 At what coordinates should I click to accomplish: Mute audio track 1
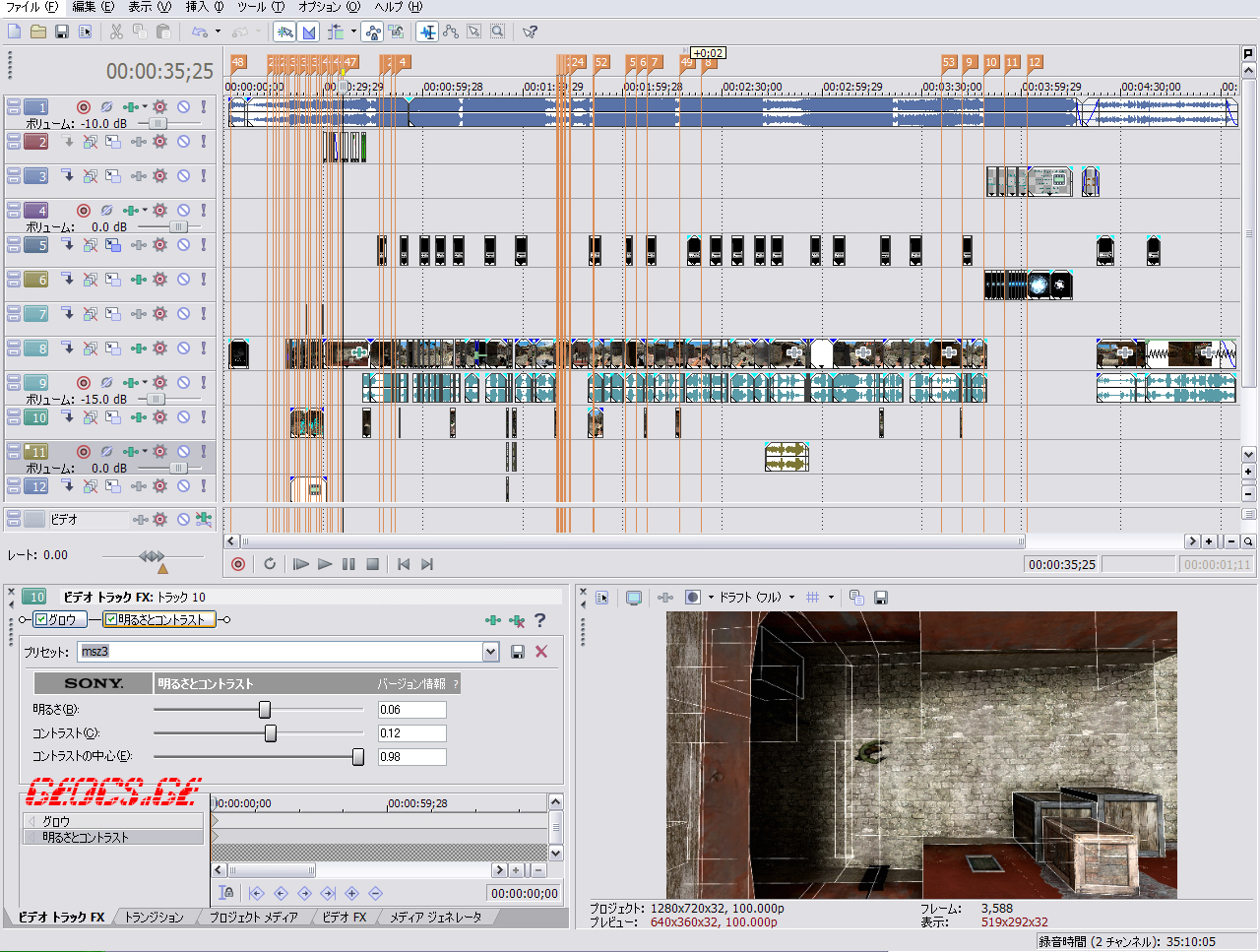[183, 106]
